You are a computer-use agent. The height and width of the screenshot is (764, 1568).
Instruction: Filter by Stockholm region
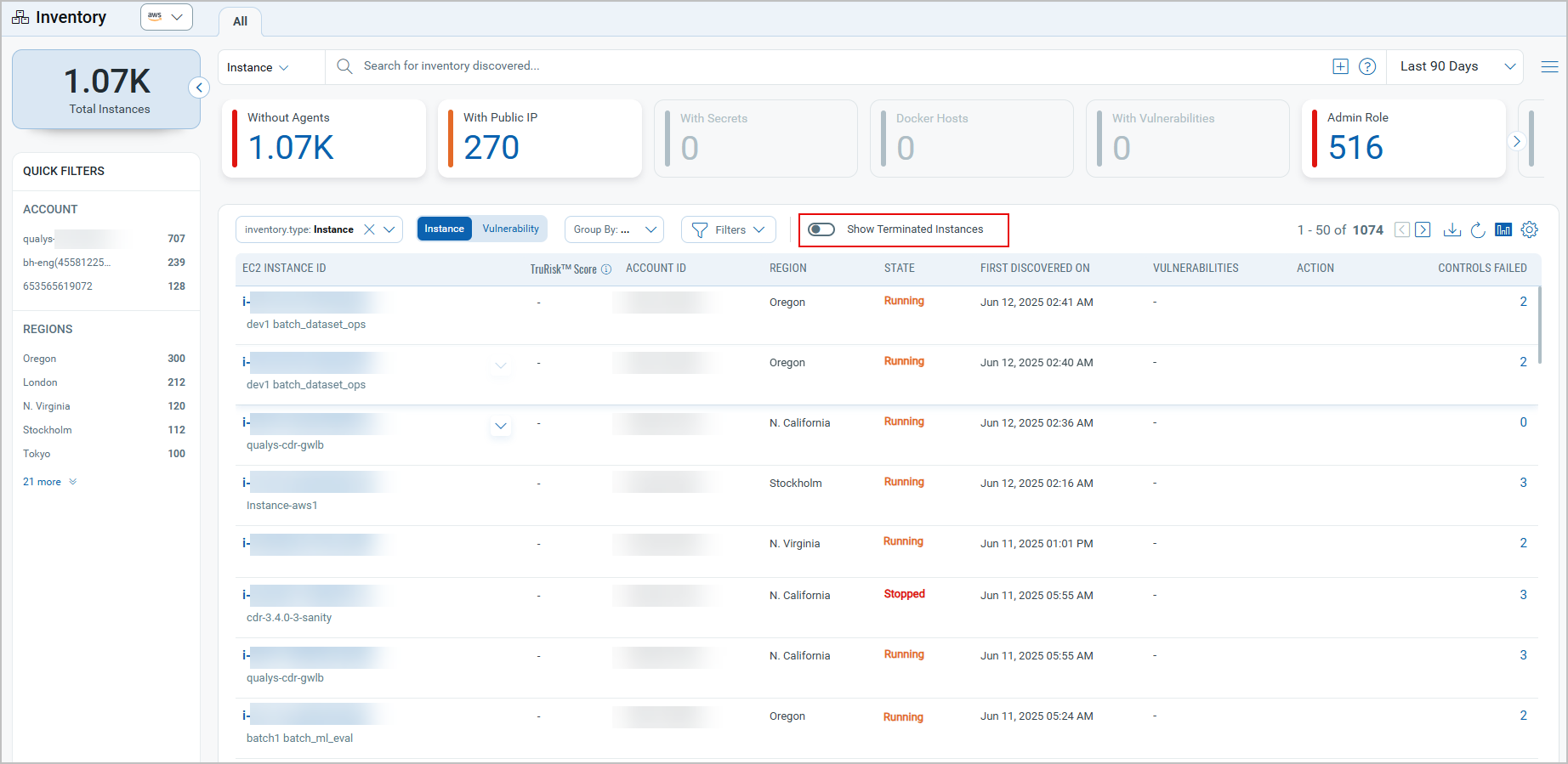(104, 430)
